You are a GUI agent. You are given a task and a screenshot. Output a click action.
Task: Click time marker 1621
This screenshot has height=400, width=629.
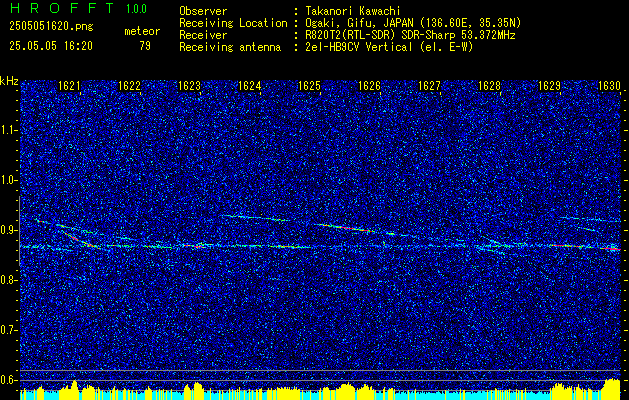click(x=69, y=85)
